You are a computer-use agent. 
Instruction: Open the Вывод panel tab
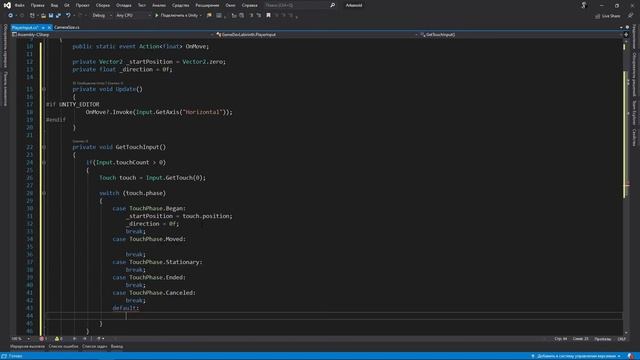pos(117,347)
